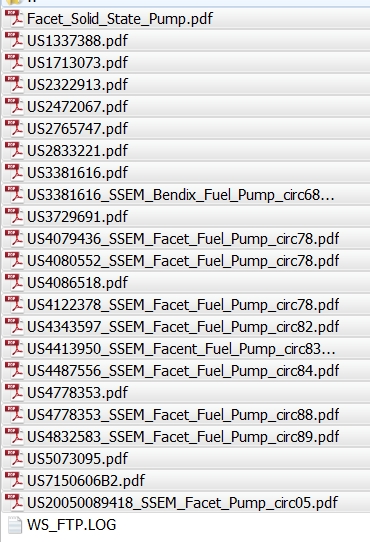Open the US3381616_SSEM_Bendix_Fuel_Pump_circ68 file
370x542 pixels.
(186, 195)
